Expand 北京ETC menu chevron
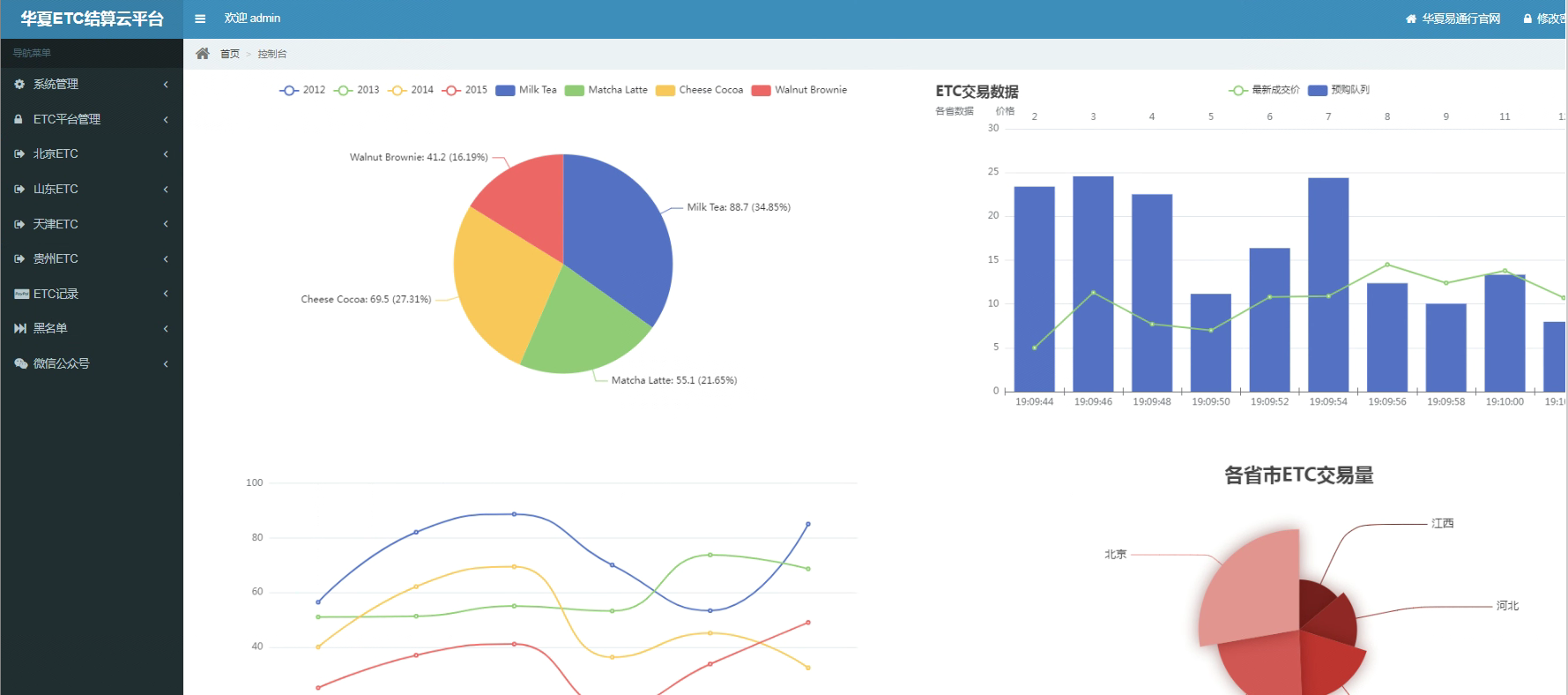The height and width of the screenshot is (695, 1568). point(166,153)
